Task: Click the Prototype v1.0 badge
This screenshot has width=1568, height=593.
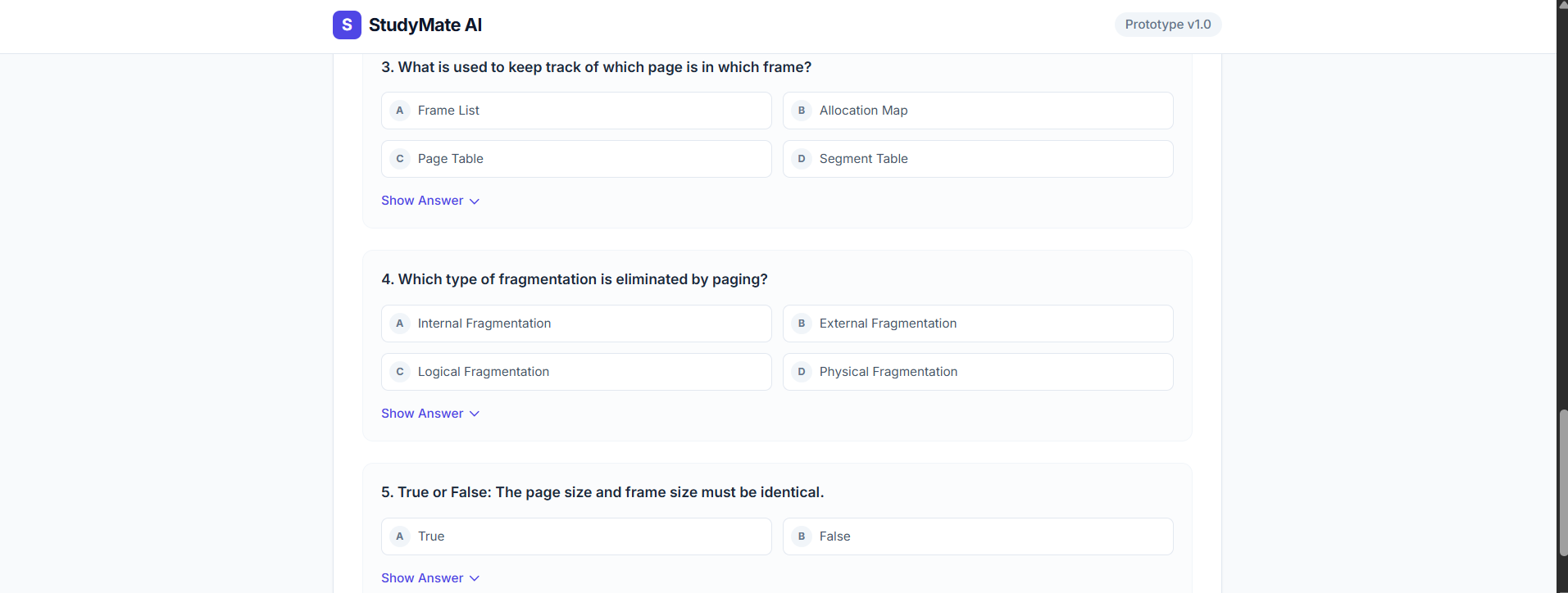Action: click(x=1167, y=25)
